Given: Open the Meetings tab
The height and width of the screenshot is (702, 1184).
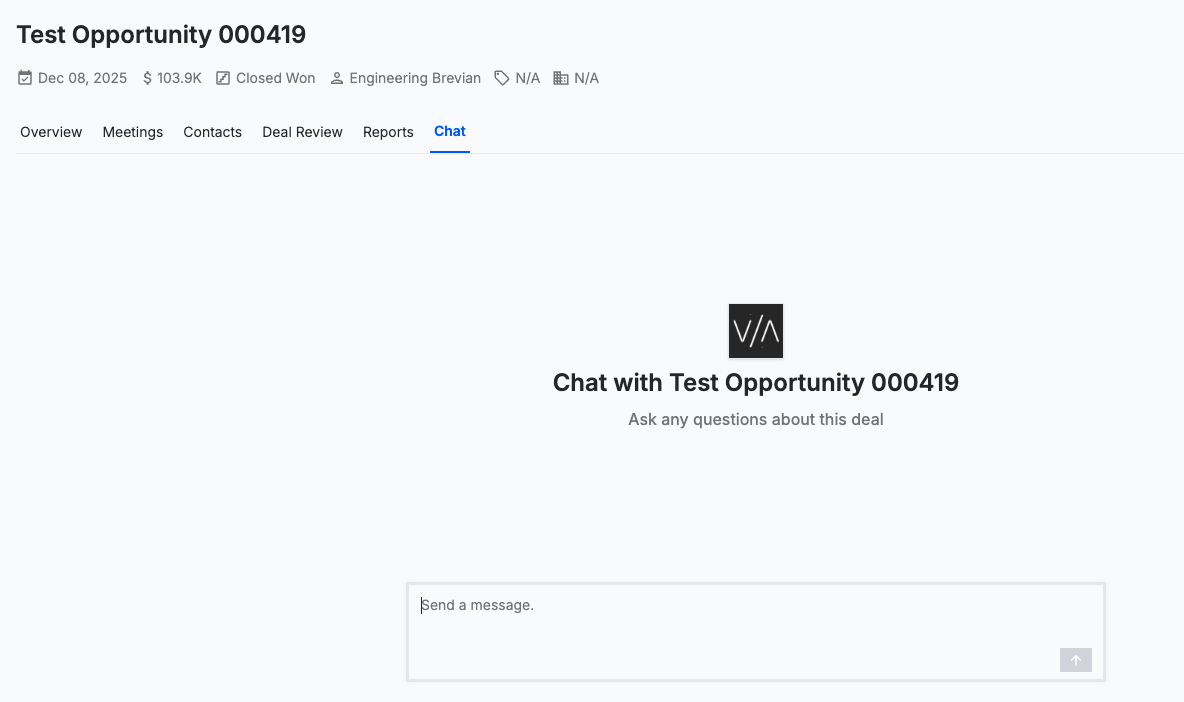Looking at the screenshot, I should 132,131.
